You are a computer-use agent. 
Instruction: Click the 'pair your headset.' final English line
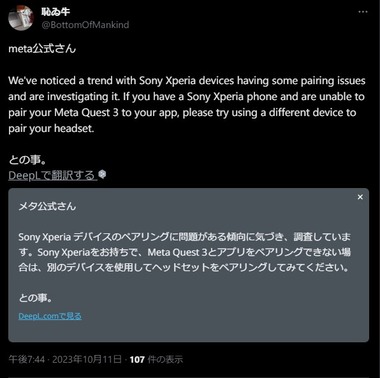click(x=51, y=129)
